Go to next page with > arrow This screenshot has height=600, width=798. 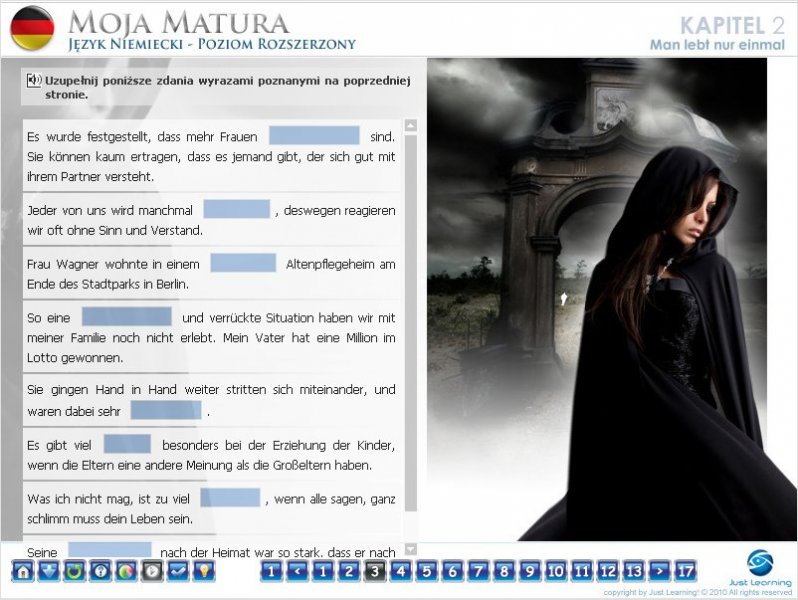point(660,571)
